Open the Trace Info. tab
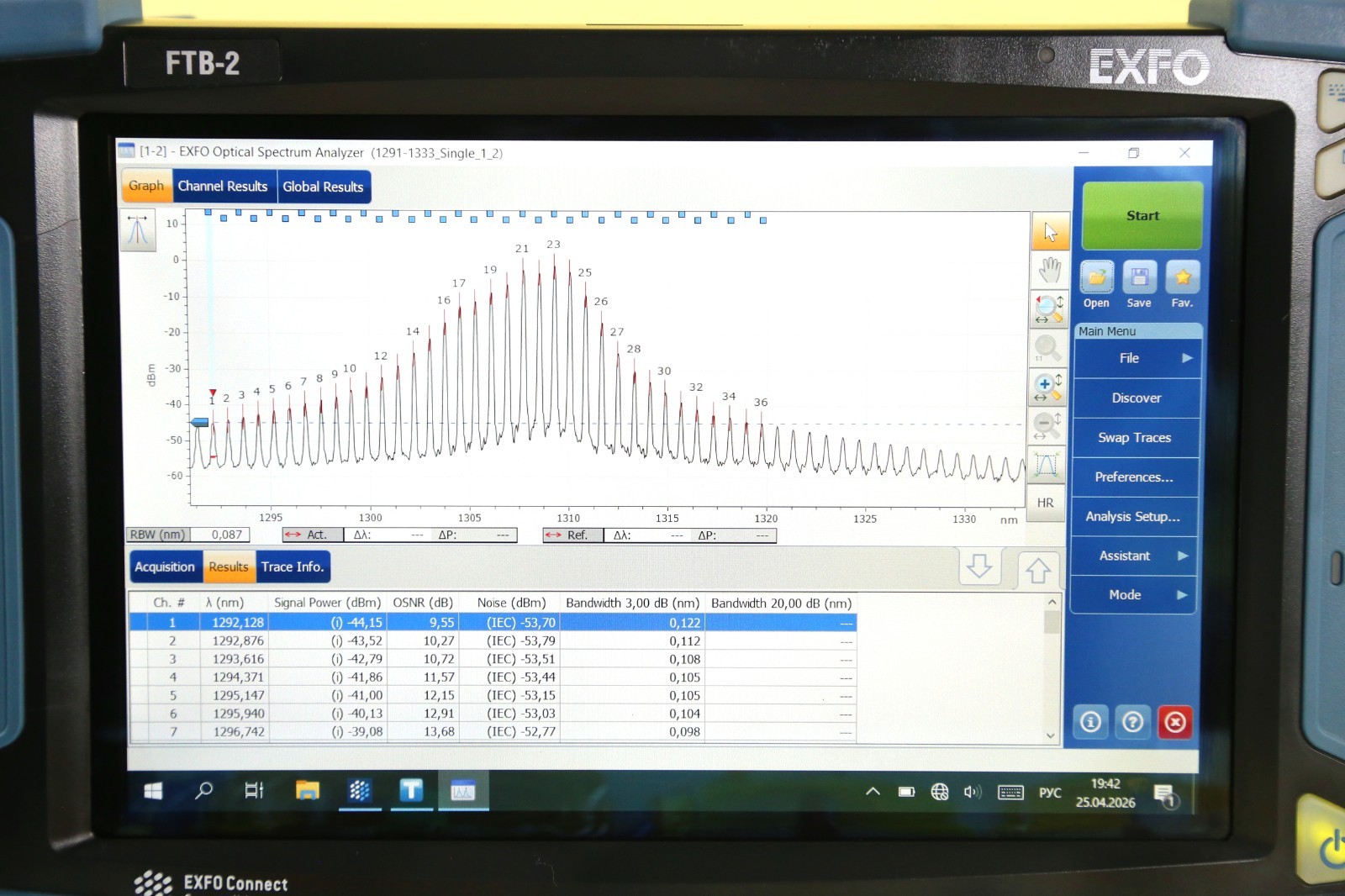Screen dimensions: 1345x896 (293, 567)
